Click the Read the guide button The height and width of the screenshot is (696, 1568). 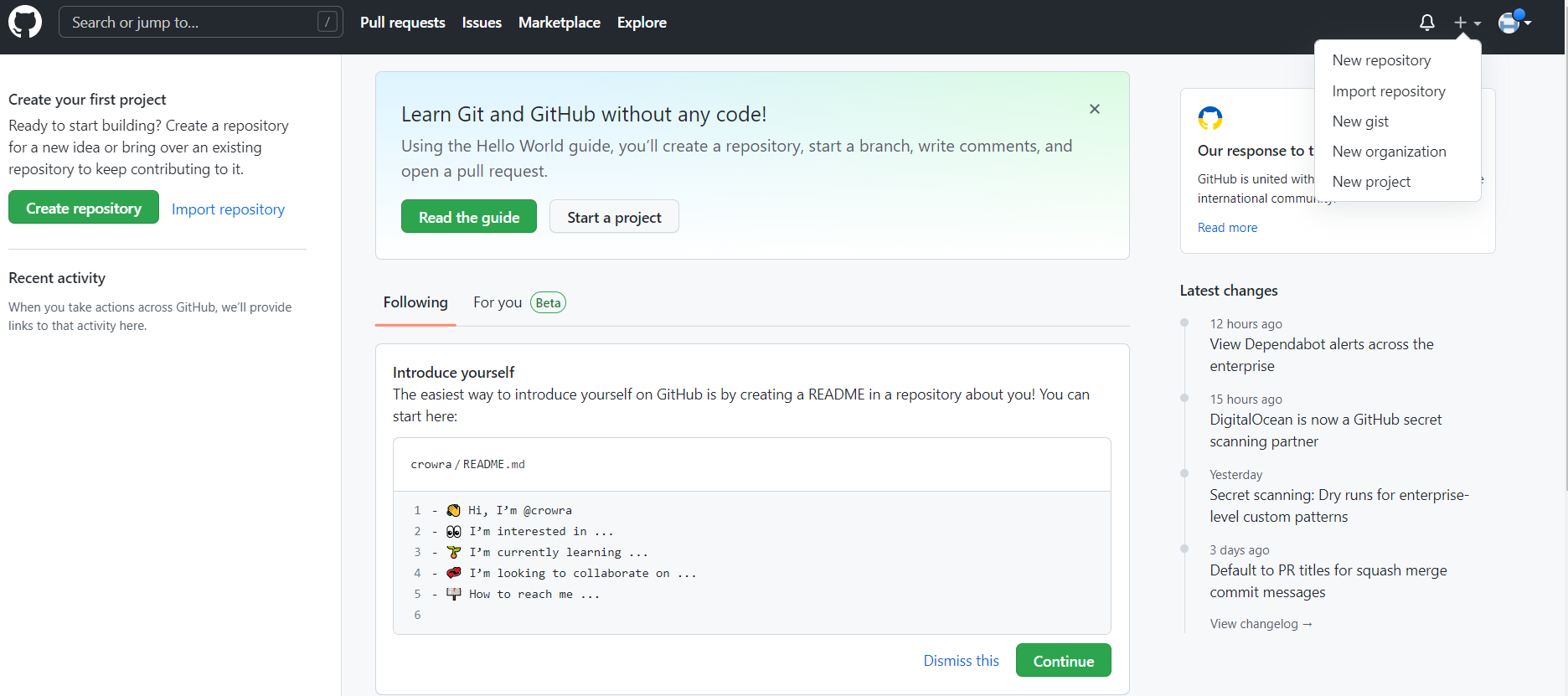[469, 217]
